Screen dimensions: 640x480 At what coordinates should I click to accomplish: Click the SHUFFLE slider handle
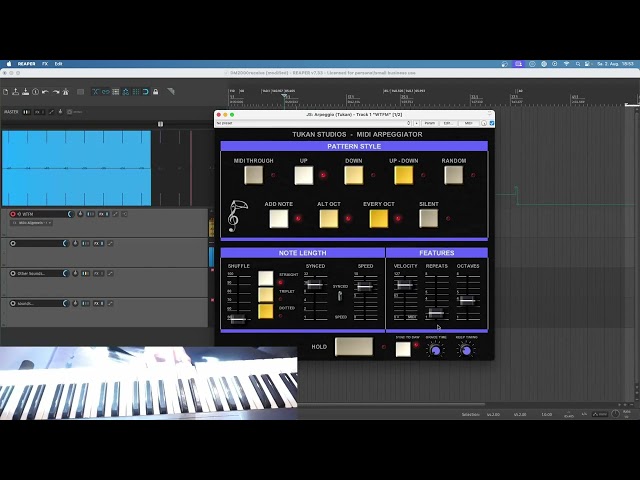point(237,319)
